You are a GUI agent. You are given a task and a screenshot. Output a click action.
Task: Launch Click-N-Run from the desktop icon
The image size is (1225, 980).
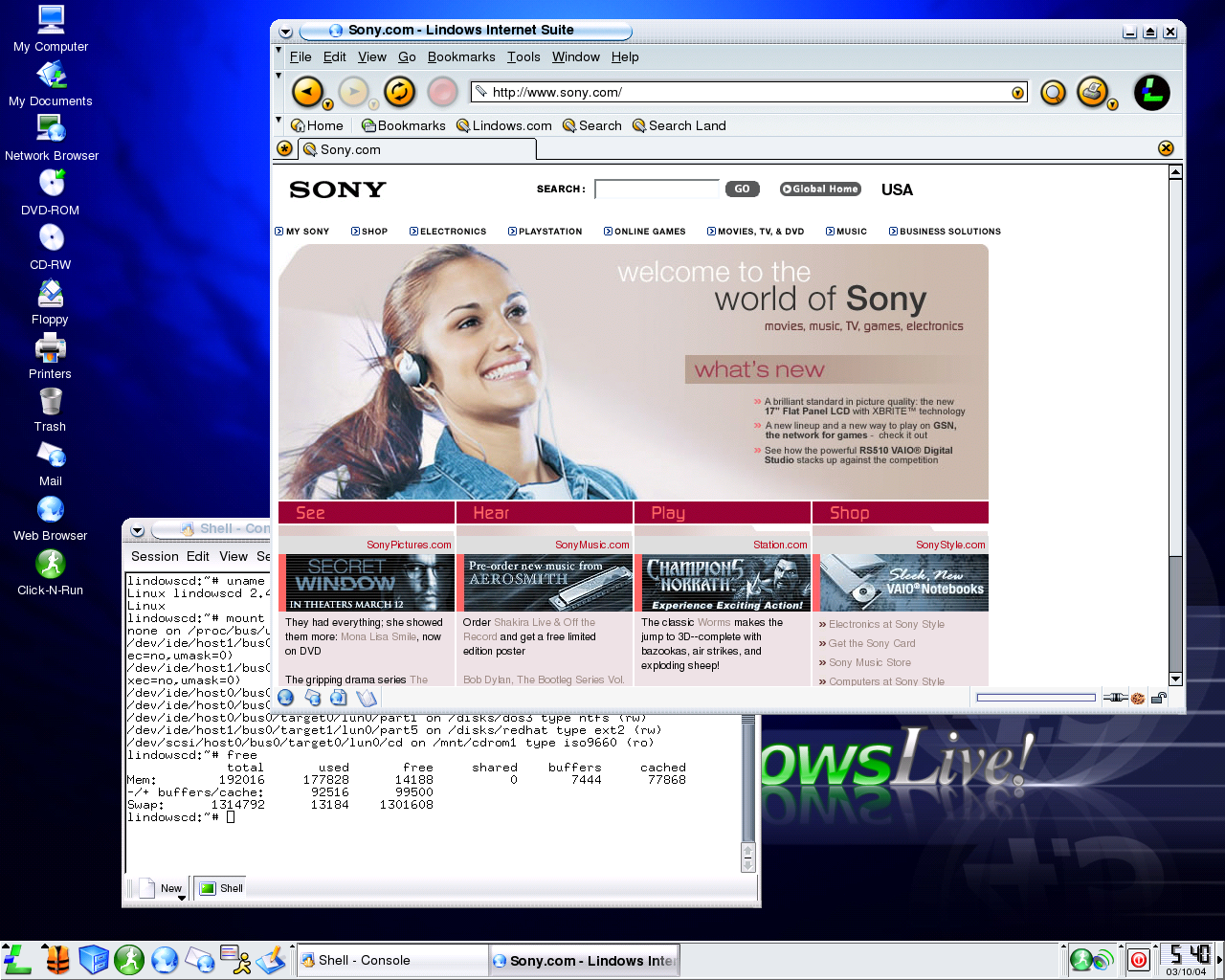(51, 573)
